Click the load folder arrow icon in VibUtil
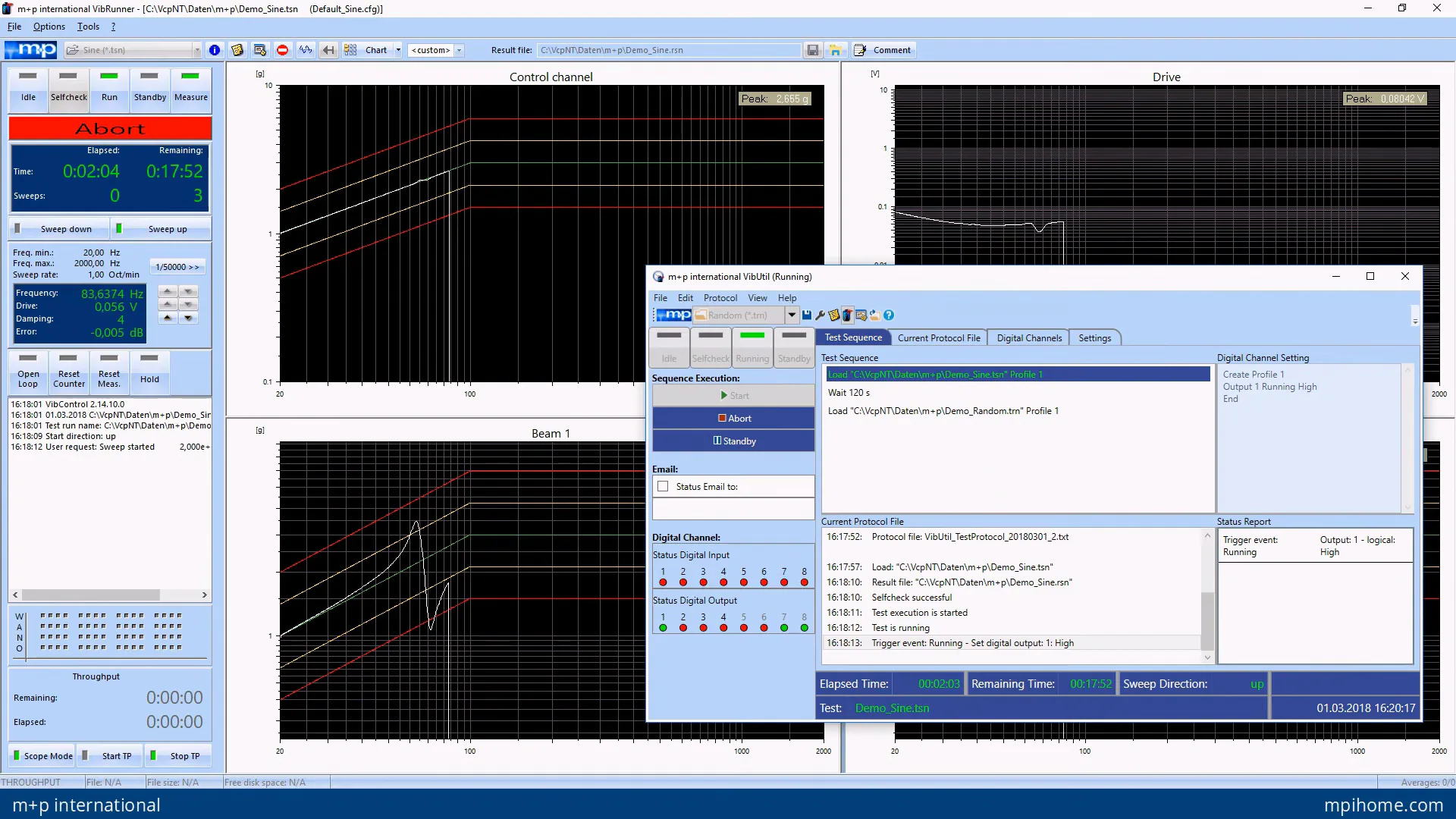 pos(875,315)
